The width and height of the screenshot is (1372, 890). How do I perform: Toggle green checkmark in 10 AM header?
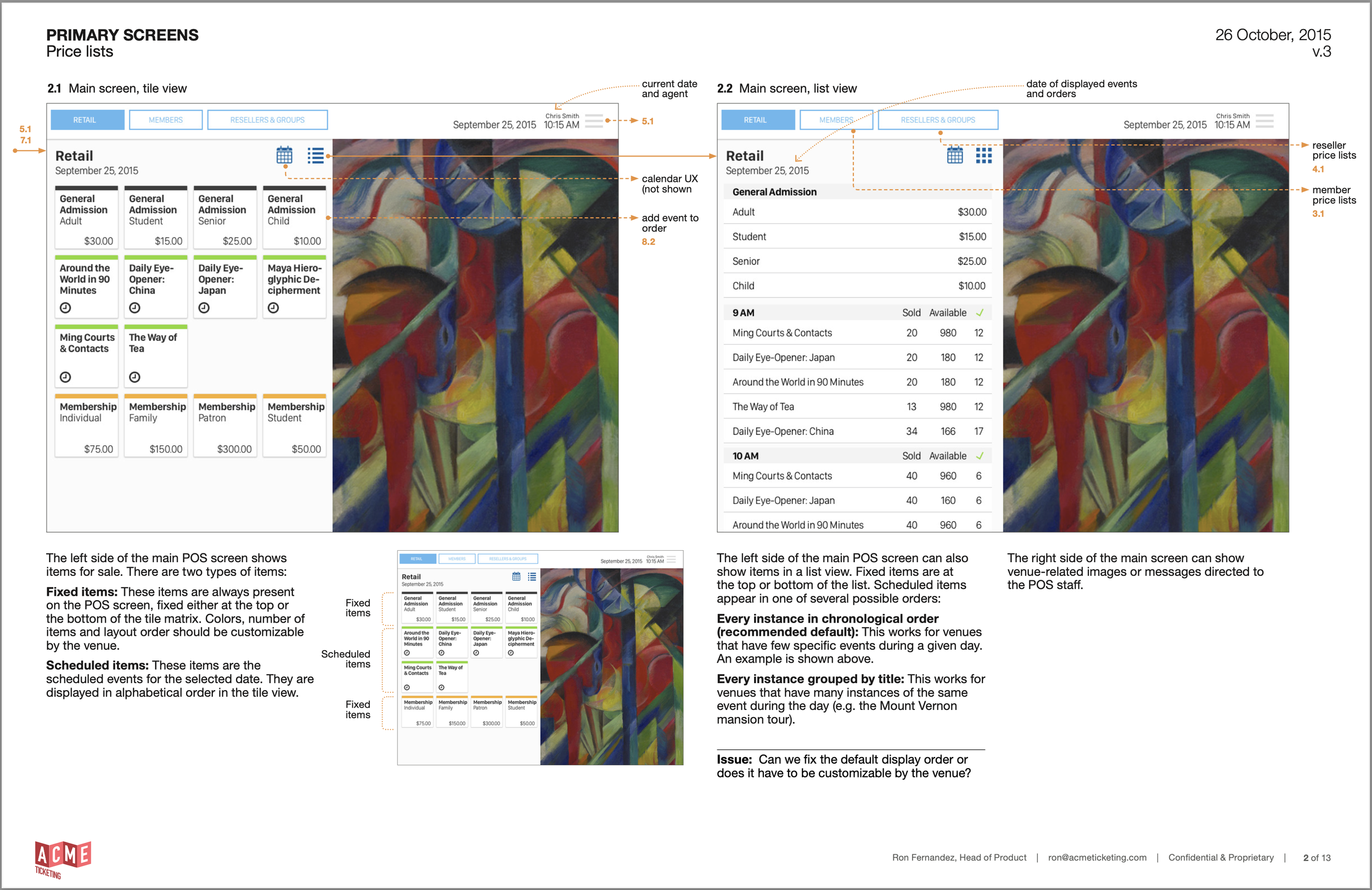coord(980,456)
